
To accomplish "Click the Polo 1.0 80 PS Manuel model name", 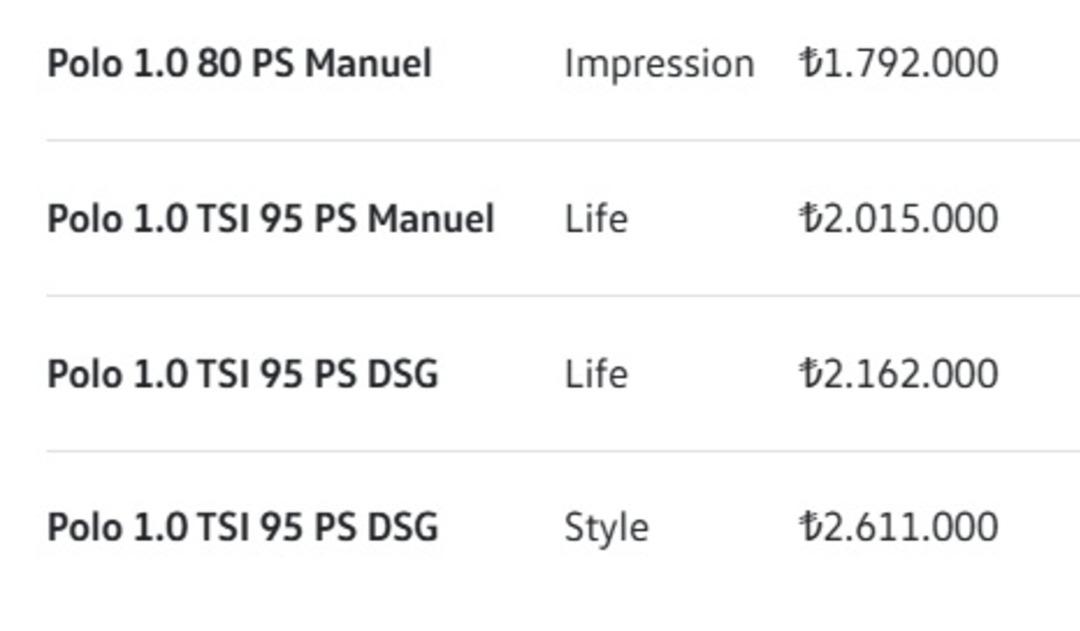I will click(x=239, y=64).
